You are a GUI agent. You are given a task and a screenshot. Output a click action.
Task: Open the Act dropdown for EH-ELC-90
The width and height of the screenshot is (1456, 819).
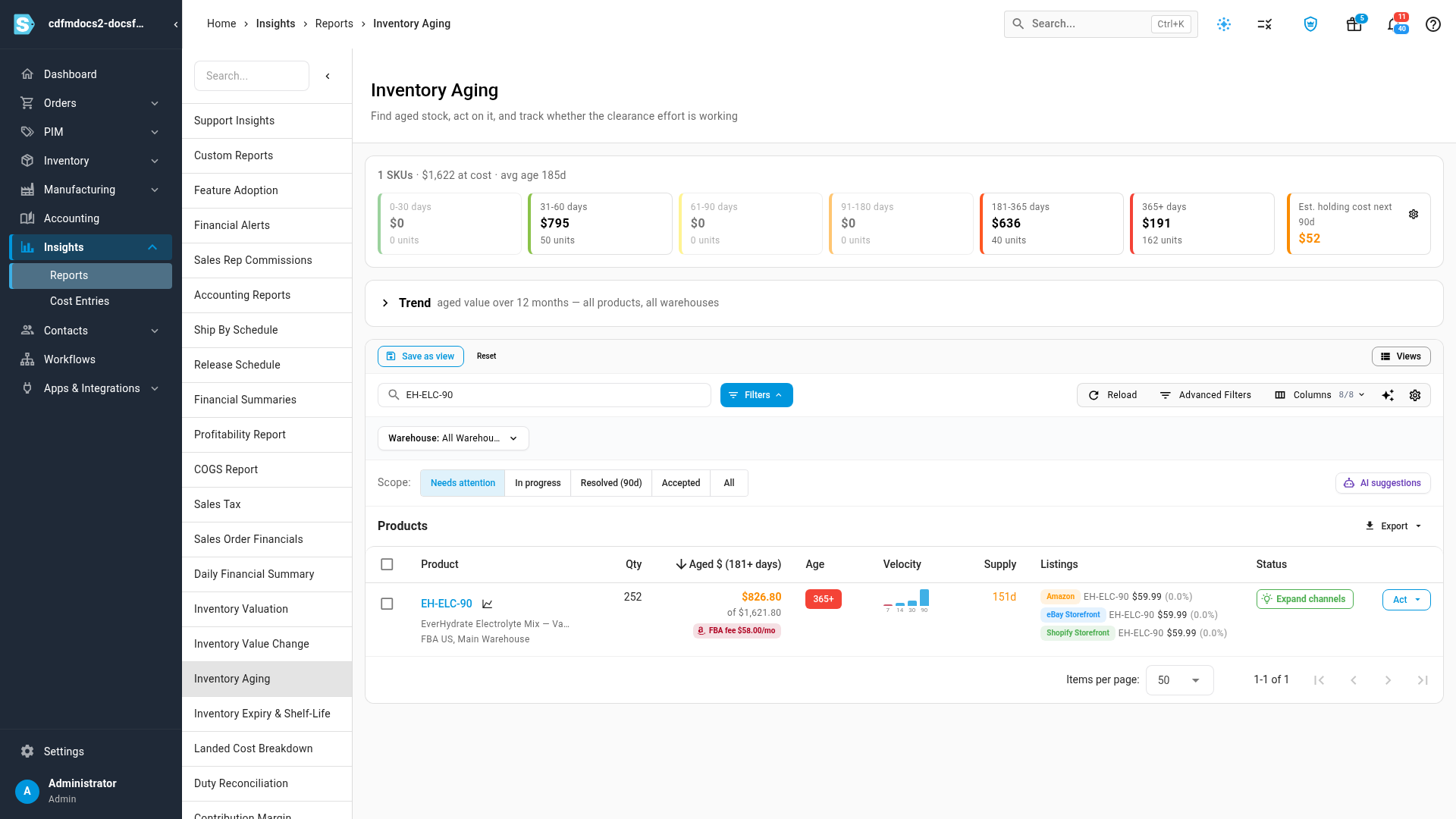click(1407, 600)
